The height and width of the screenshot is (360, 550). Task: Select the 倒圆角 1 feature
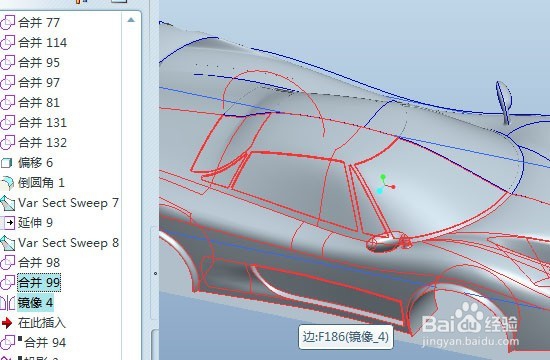click(x=41, y=183)
